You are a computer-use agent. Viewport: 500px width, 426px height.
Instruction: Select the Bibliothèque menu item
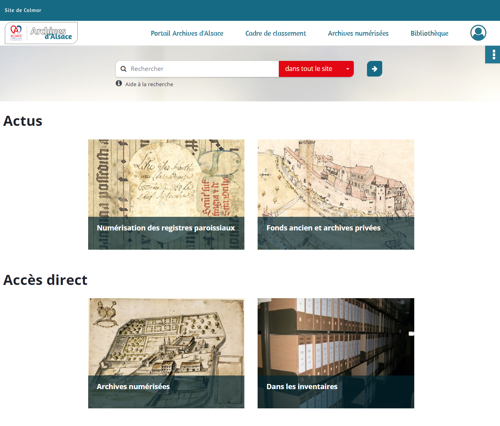429,33
